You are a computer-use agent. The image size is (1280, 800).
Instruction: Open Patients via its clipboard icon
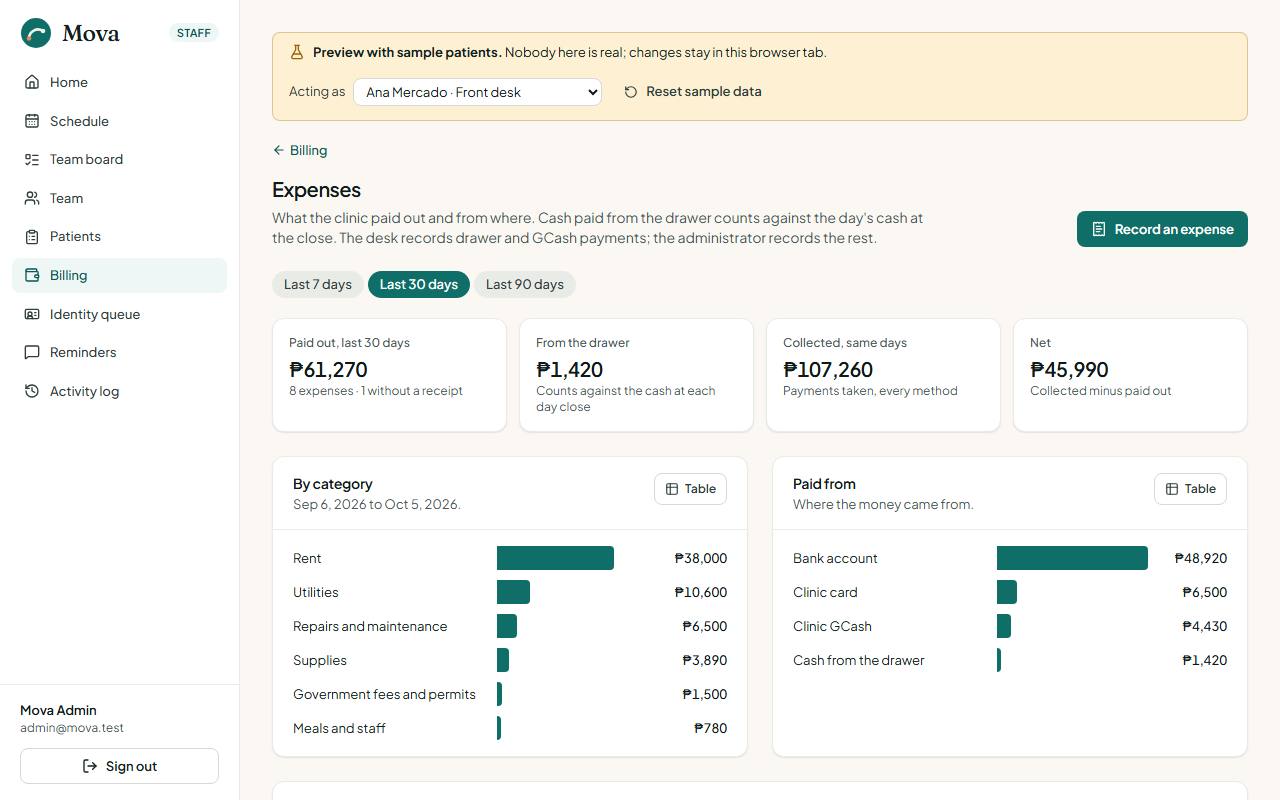[32, 236]
